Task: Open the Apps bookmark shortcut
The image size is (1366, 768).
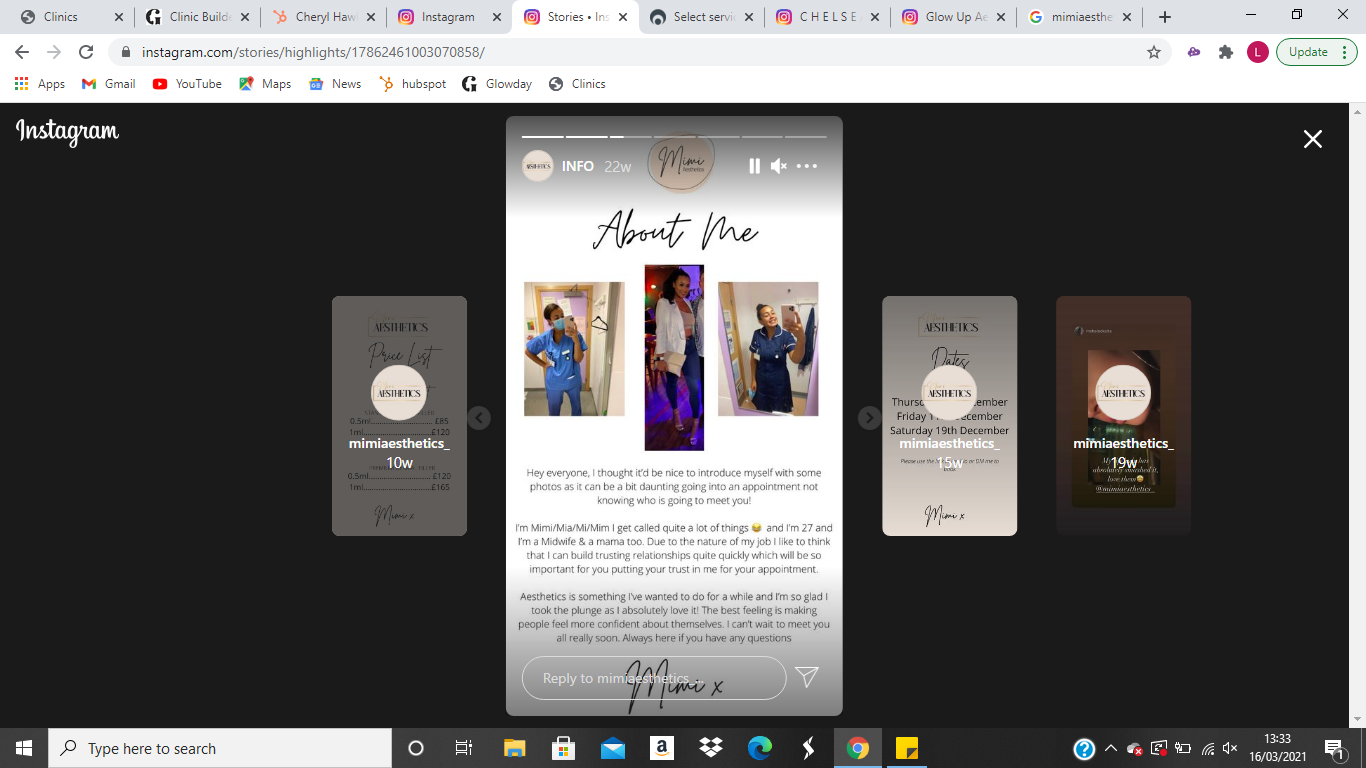Action: point(40,84)
